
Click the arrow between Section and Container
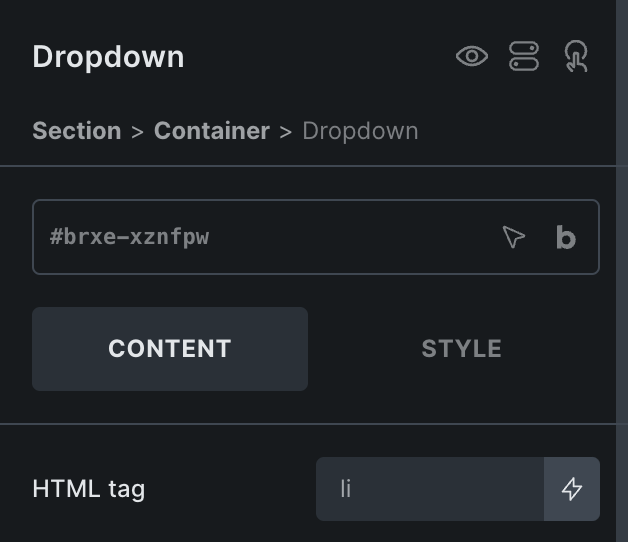click(x=137, y=132)
